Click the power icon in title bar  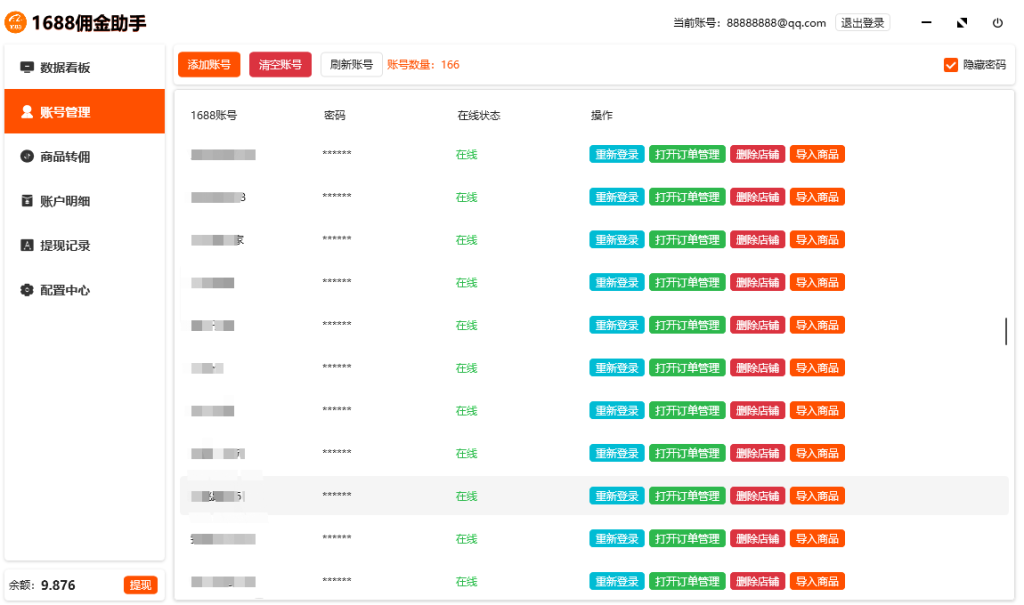997,23
